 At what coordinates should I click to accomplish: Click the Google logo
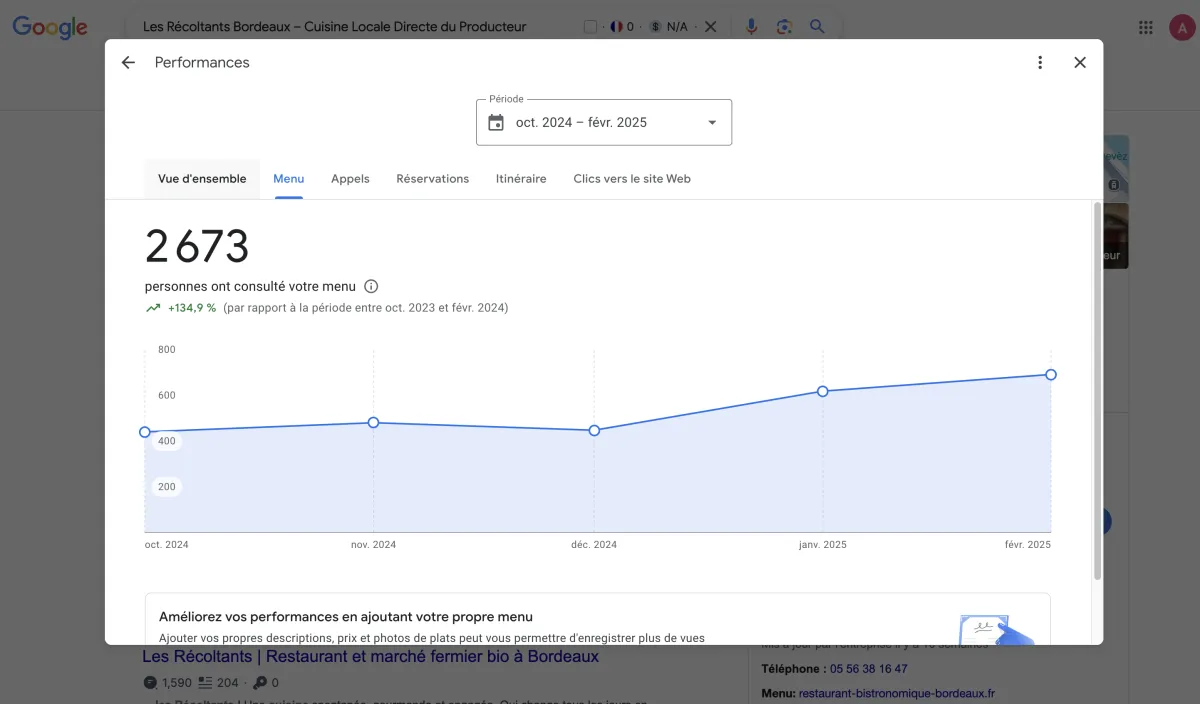click(x=50, y=28)
